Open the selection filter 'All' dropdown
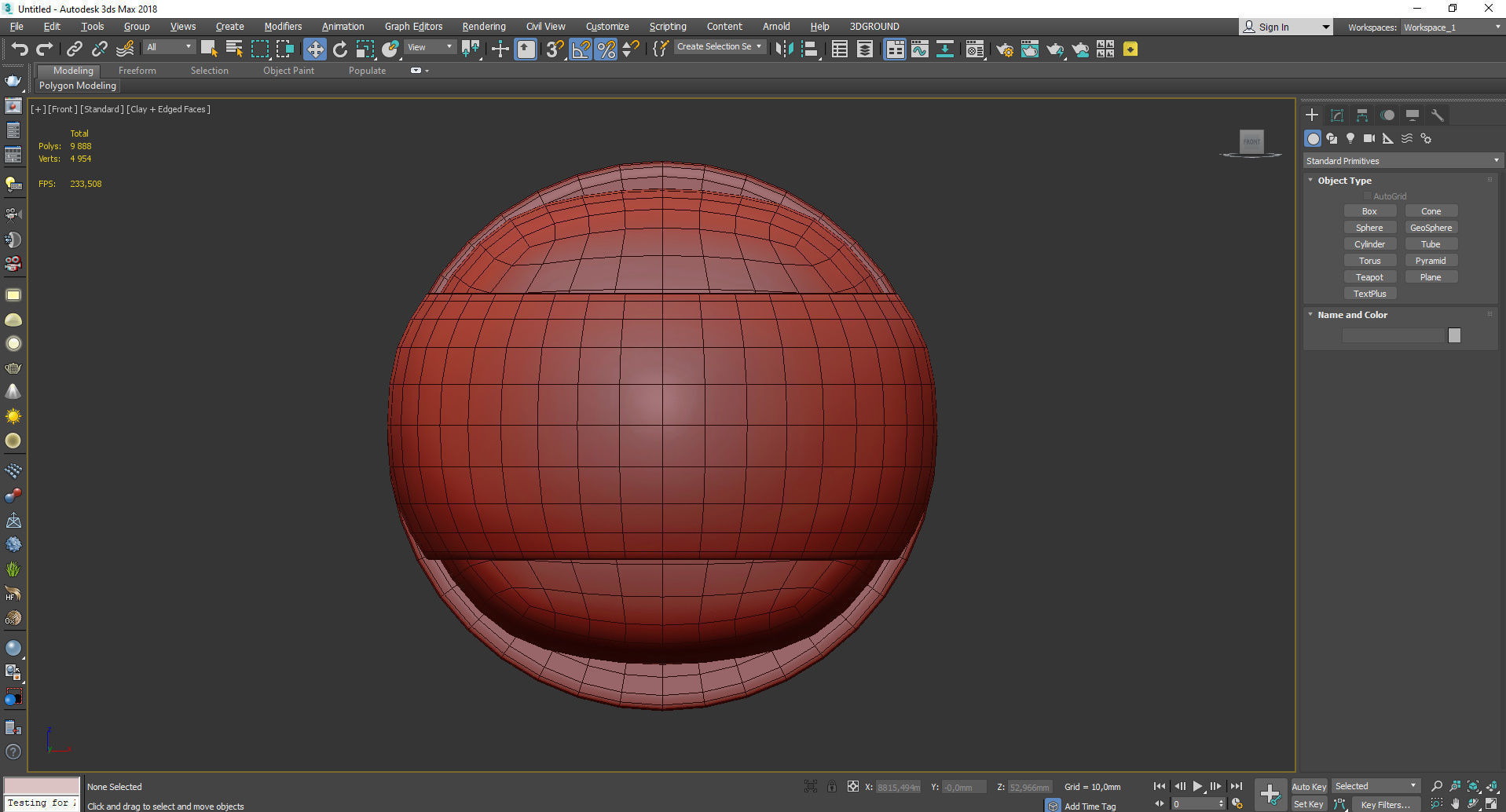This screenshot has width=1506, height=812. pyautogui.click(x=169, y=47)
